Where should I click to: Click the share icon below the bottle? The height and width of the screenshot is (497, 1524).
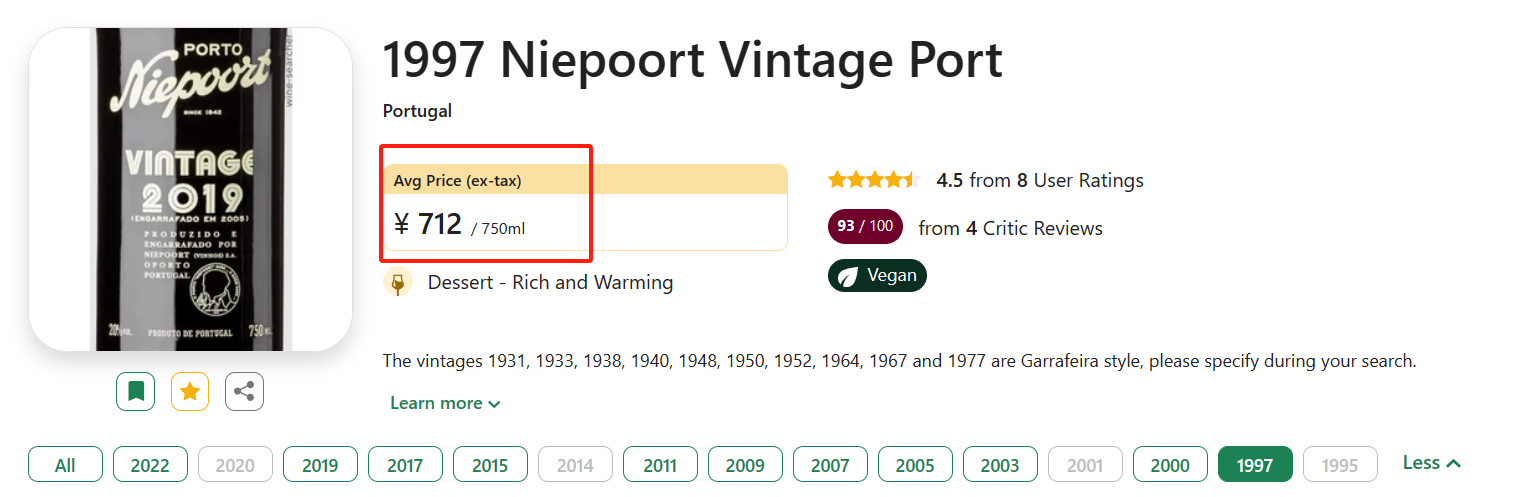pyautogui.click(x=244, y=391)
